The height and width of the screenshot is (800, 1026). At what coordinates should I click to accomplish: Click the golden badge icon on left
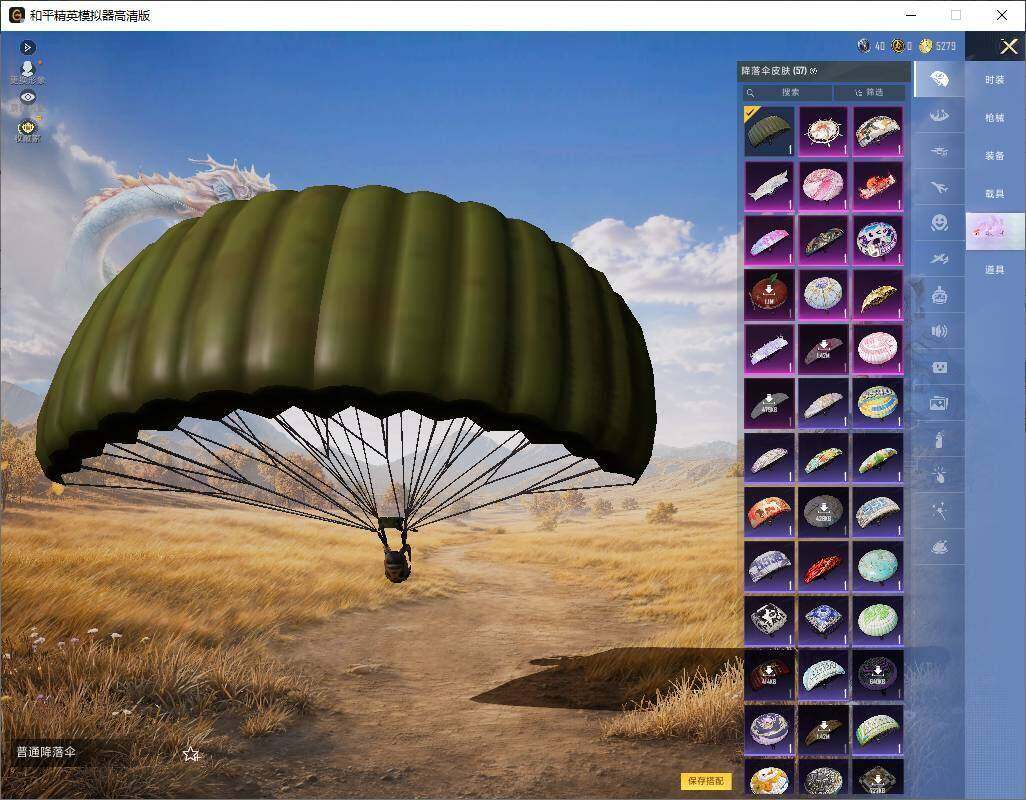[x=27, y=130]
